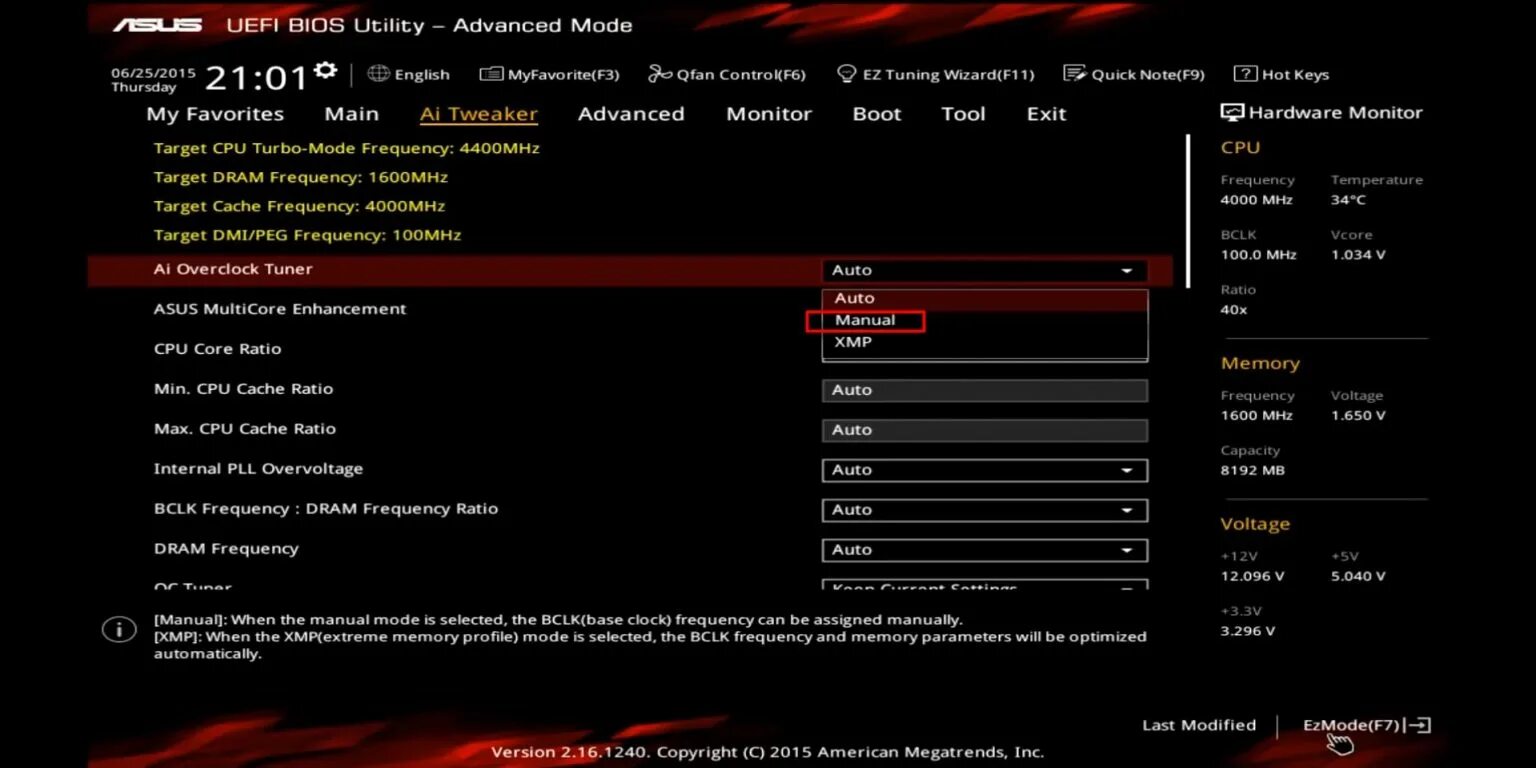This screenshot has width=1536, height=768.
Task: Open the Monitor tab
Action: [769, 114]
